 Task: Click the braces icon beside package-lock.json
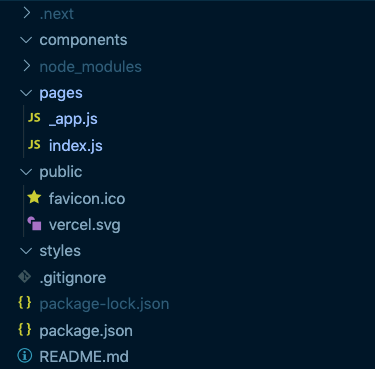25,303
